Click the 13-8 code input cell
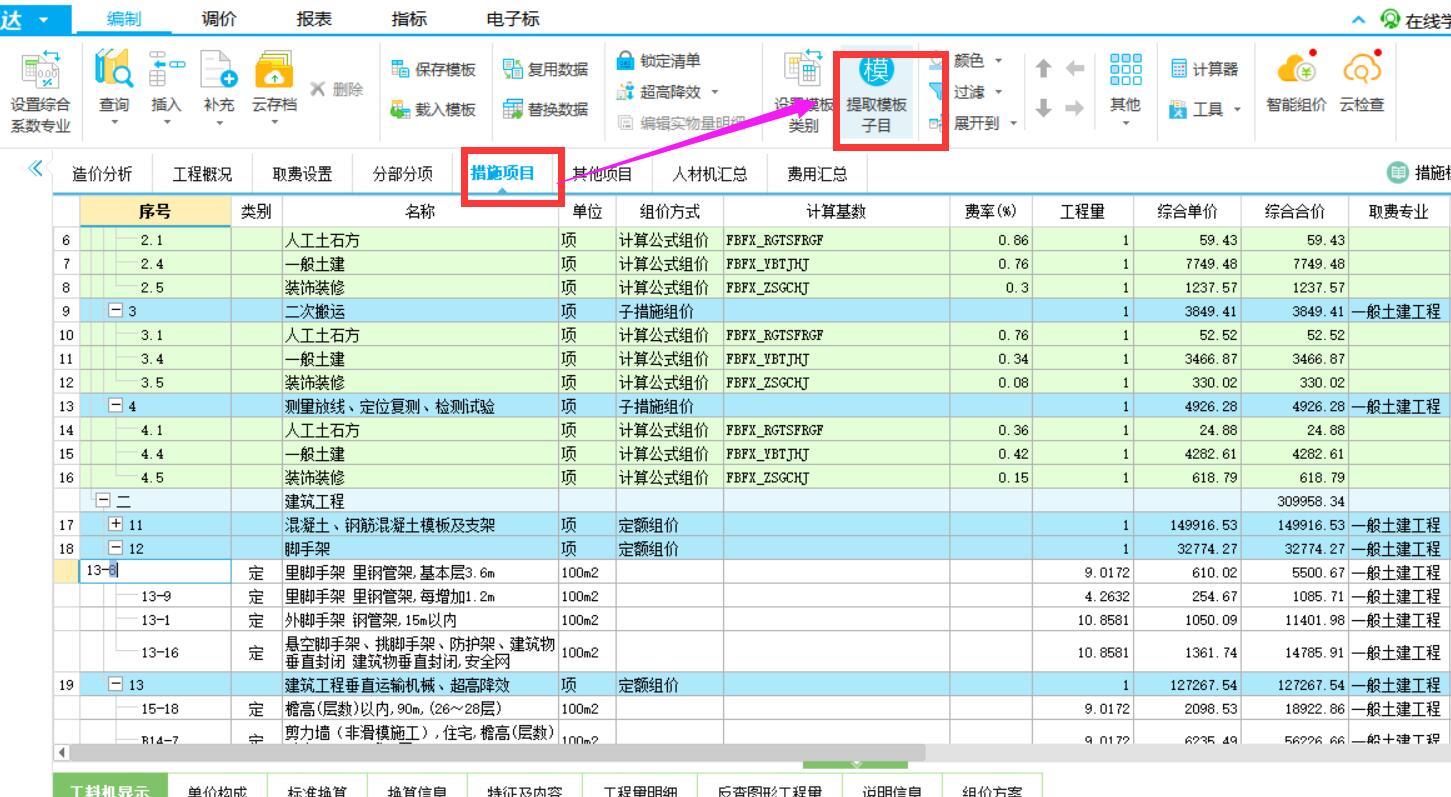This screenshot has height=797, width=1451. coord(156,572)
